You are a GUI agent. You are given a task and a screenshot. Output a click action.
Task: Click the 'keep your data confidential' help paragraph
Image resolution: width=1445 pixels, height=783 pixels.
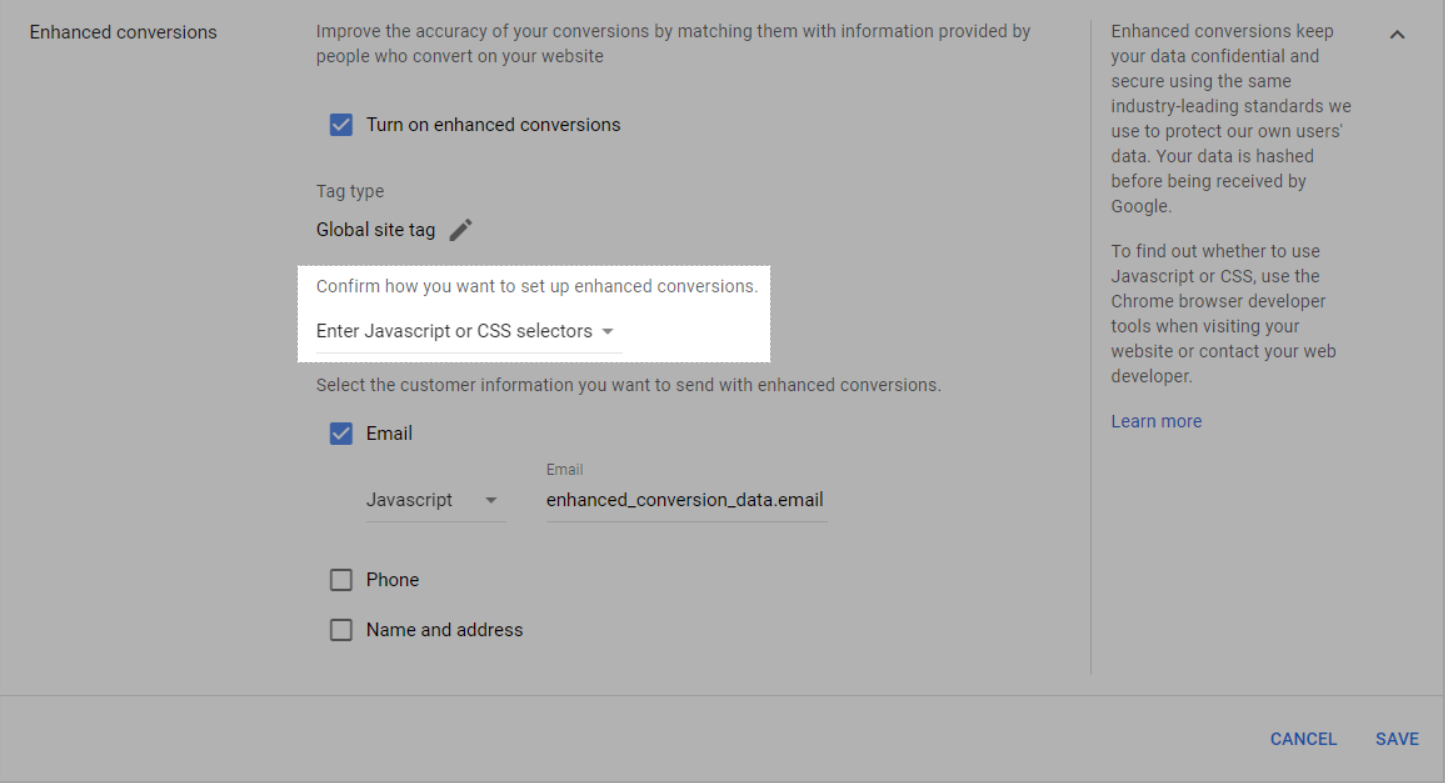pyautogui.click(x=1231, y=119)
